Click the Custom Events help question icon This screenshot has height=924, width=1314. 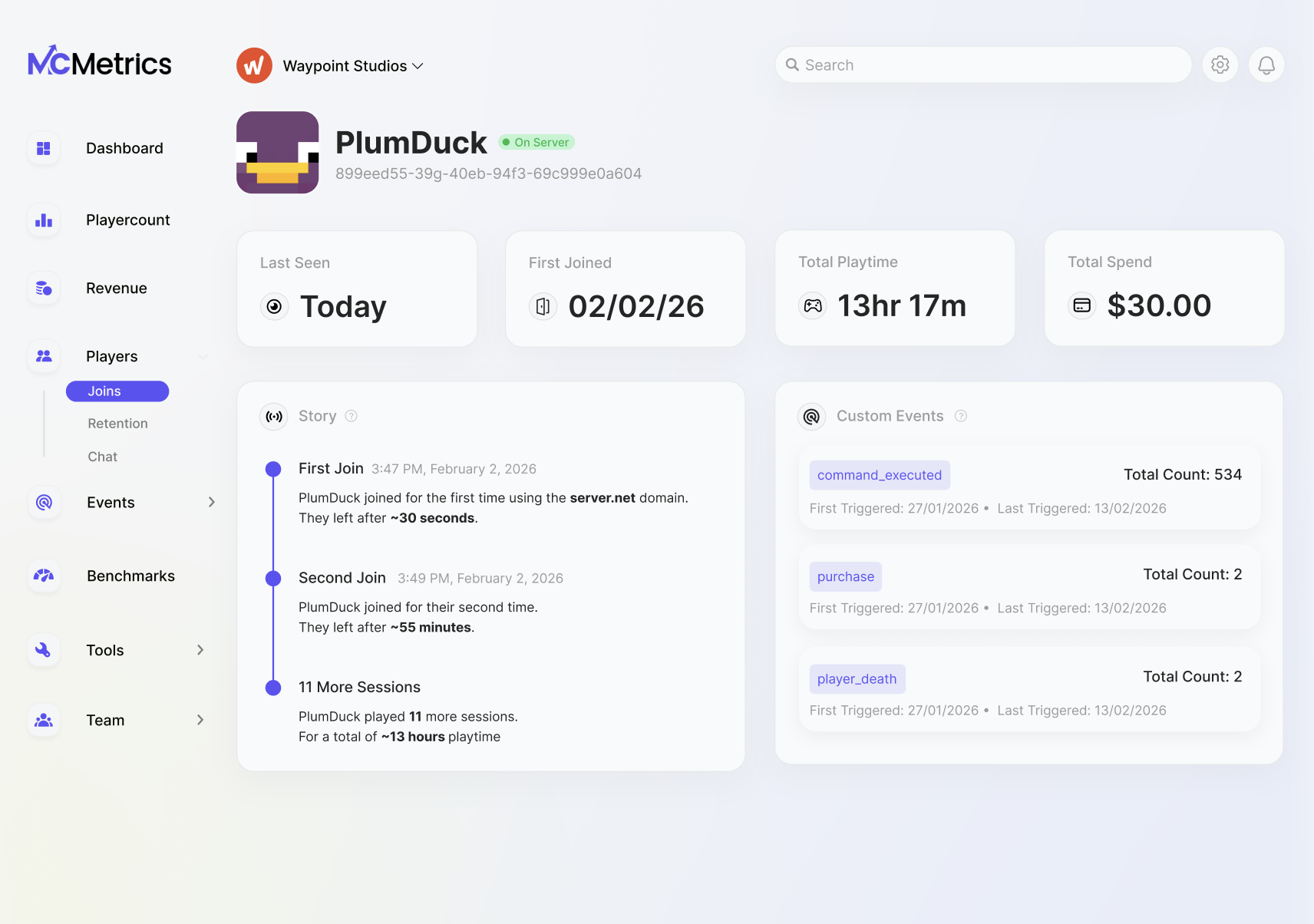[961, 416]
